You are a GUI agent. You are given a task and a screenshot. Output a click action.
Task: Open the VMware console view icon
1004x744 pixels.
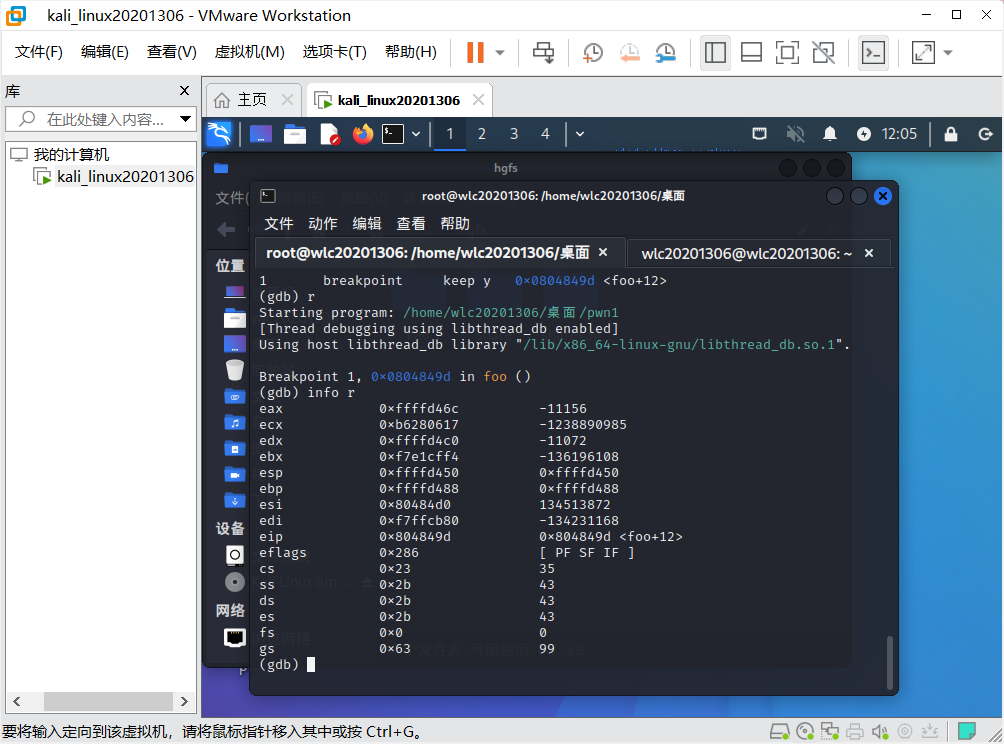tap(873, 53)
